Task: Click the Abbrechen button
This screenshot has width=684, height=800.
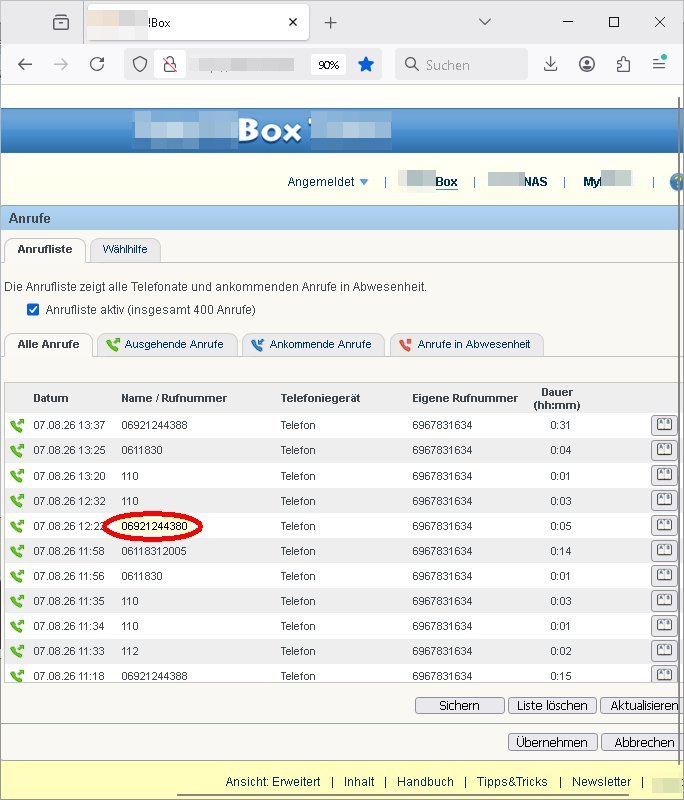Action: 642,742
